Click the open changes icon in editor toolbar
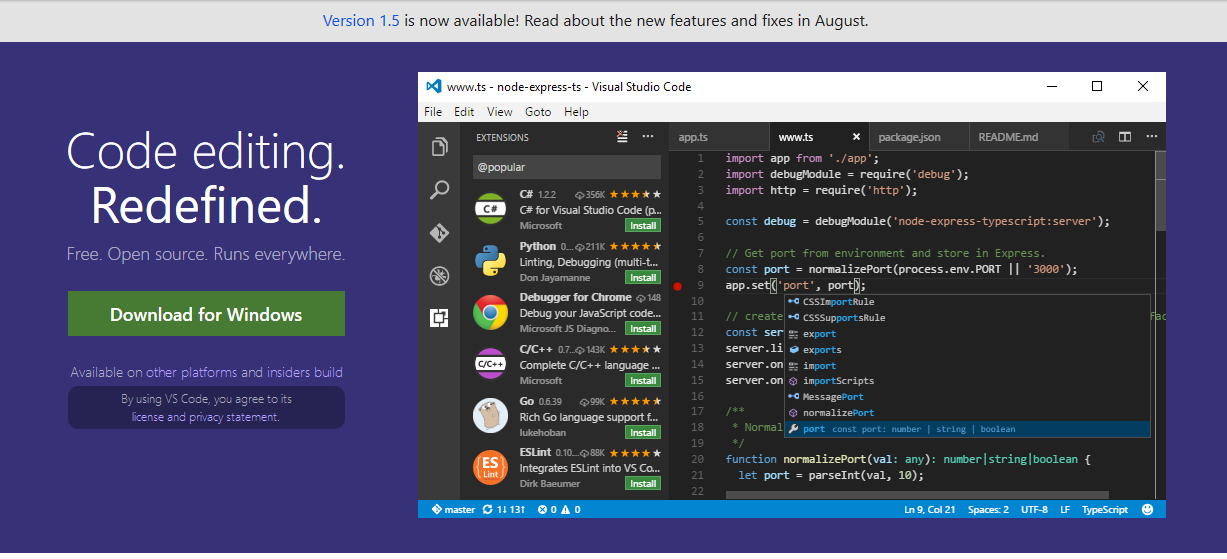Viewport: 1227px width, 559px height. (1098, 137)
